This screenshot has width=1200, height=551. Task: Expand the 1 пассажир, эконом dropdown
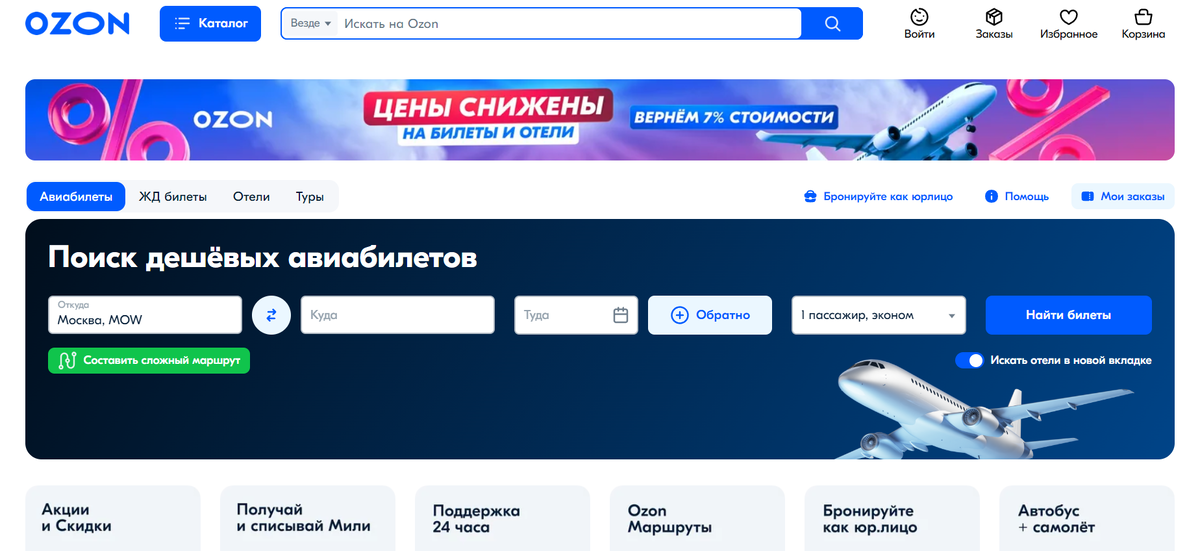pyautogui.click(x=879, y=315)
